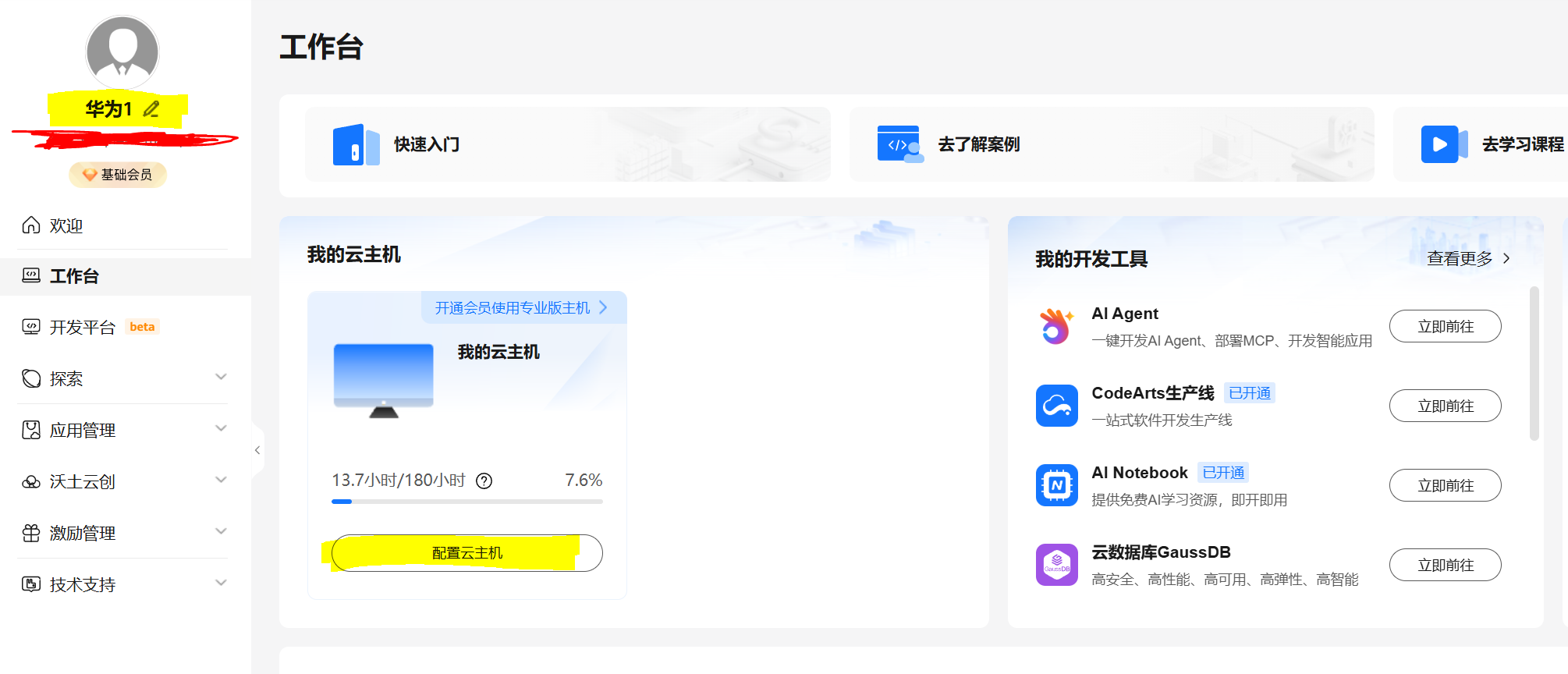The image size is (1568, 674).
Task: Click the AI Notebook 已开通 status tag
Action: point(1223,473)
